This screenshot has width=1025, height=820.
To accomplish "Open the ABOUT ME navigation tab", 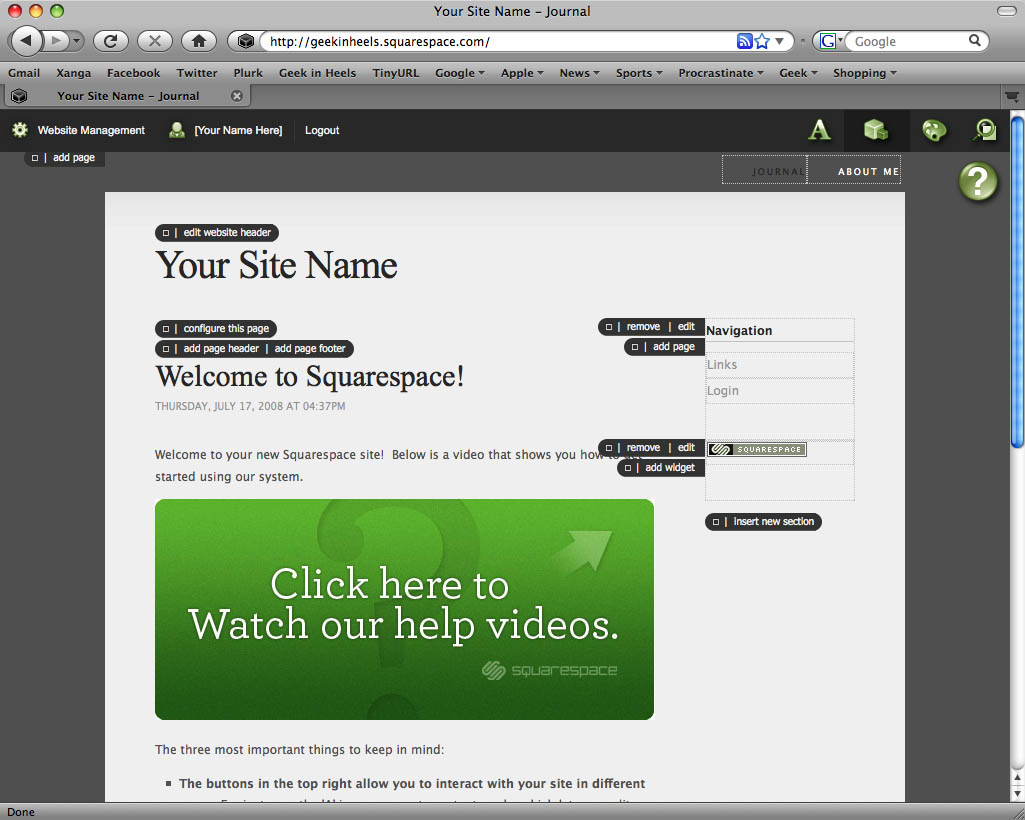I will click(x=854, y=171).
